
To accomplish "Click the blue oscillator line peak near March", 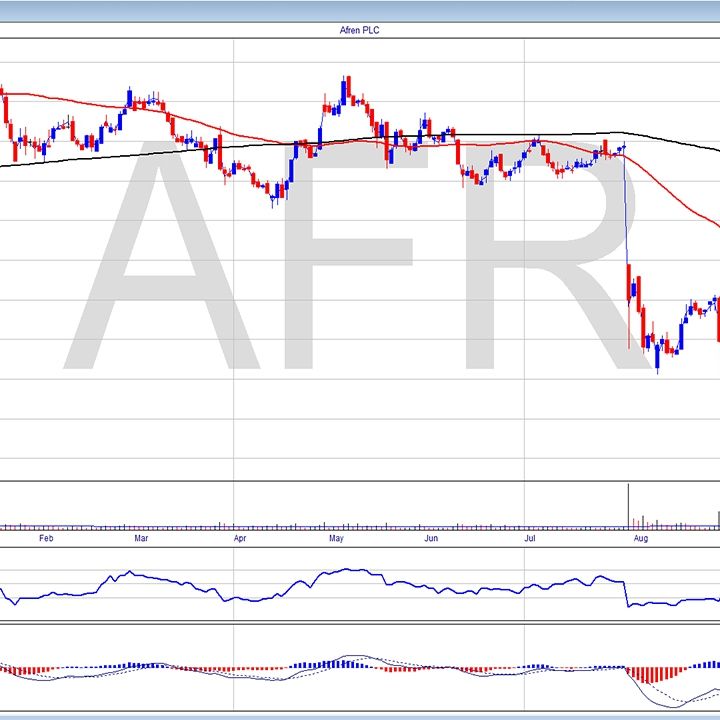I will [128, 573].
